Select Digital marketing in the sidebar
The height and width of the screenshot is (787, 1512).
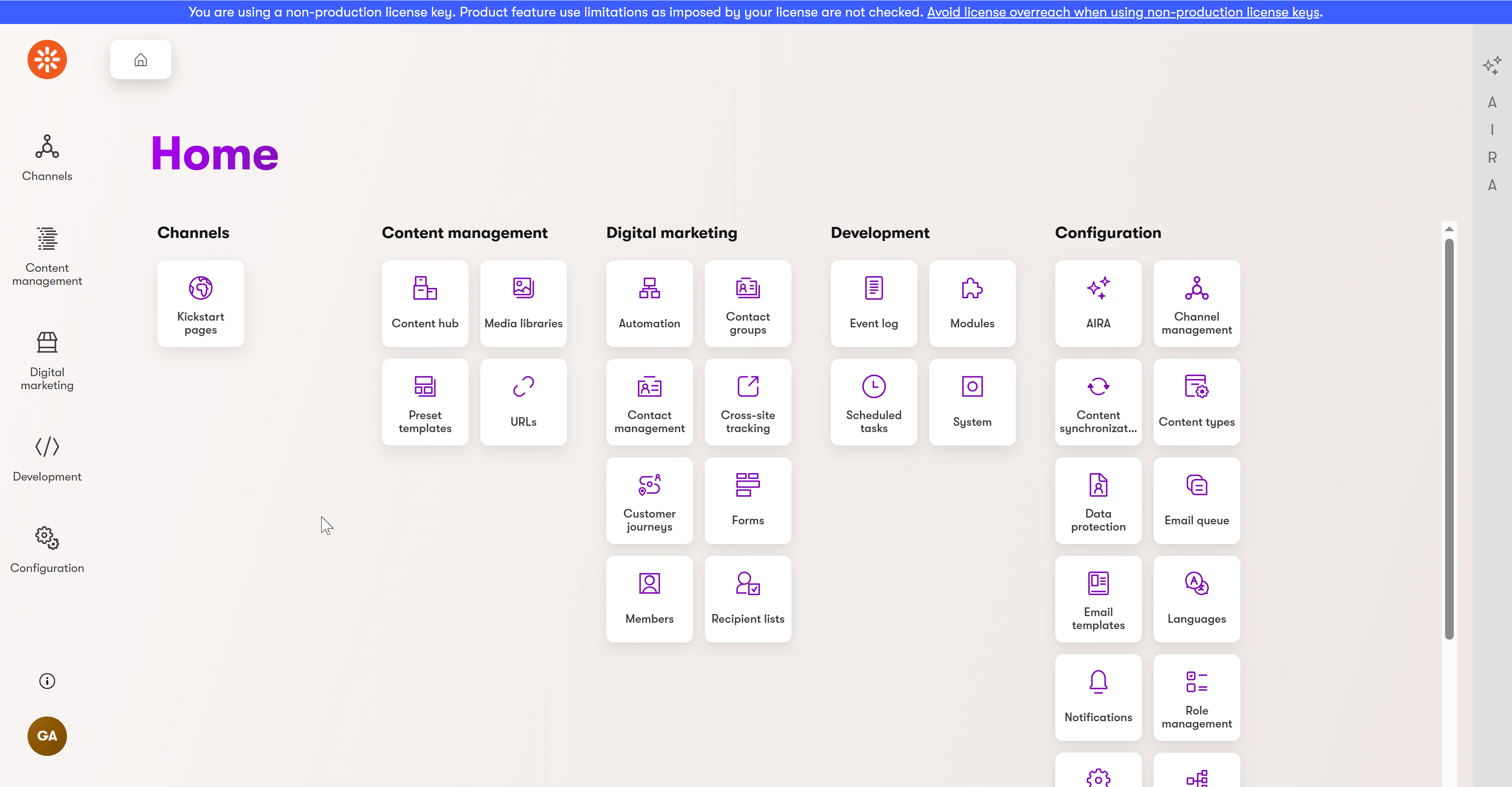click(47, 361)
